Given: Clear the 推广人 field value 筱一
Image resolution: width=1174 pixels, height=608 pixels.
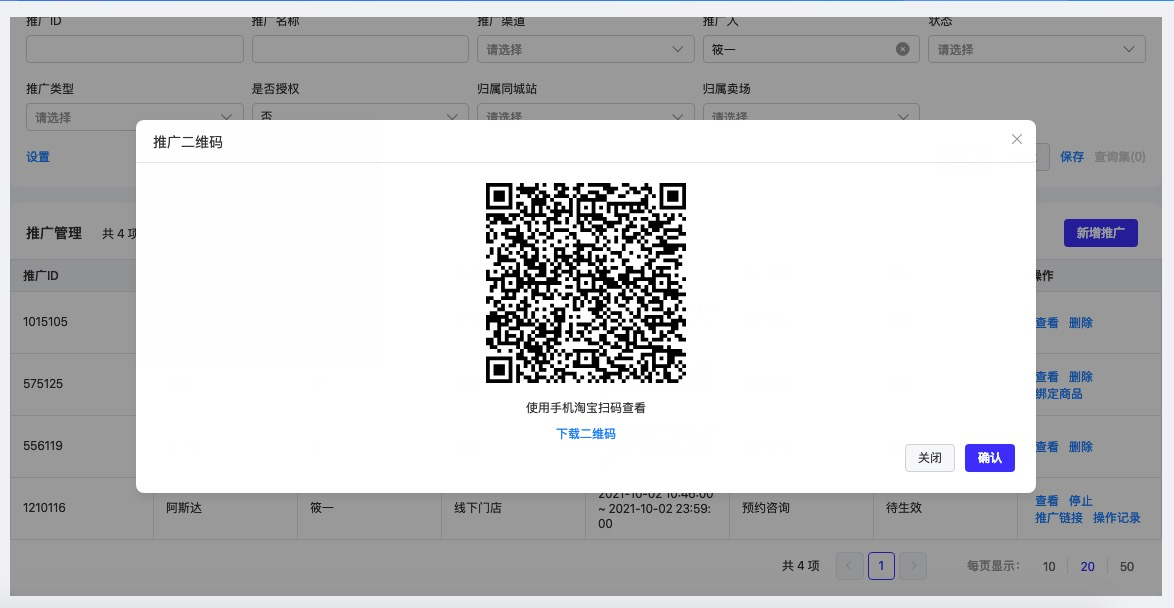Looking at the screenshot, I should [902, 49].
